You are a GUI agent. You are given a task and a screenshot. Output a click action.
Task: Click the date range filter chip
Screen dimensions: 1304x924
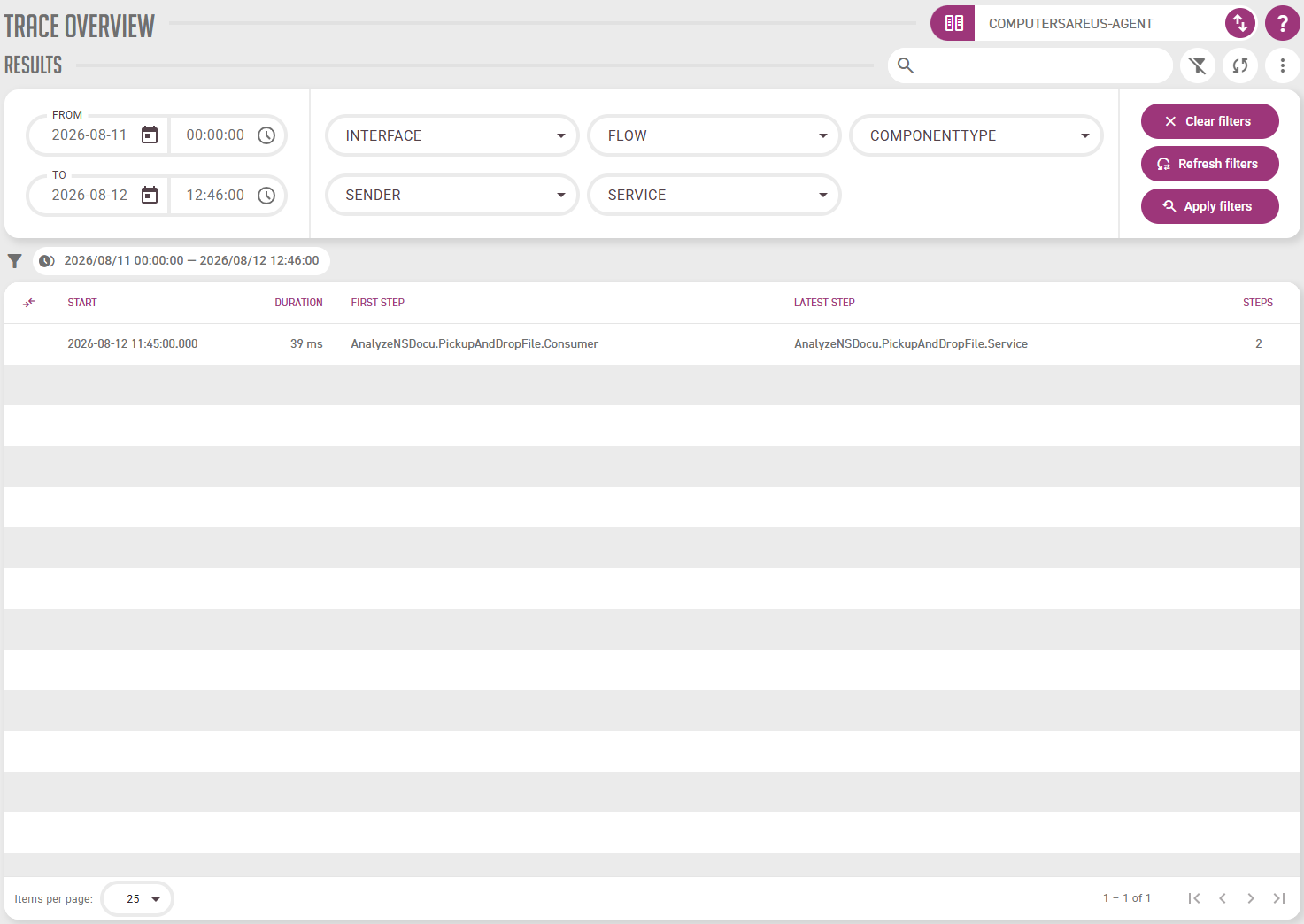181,261
